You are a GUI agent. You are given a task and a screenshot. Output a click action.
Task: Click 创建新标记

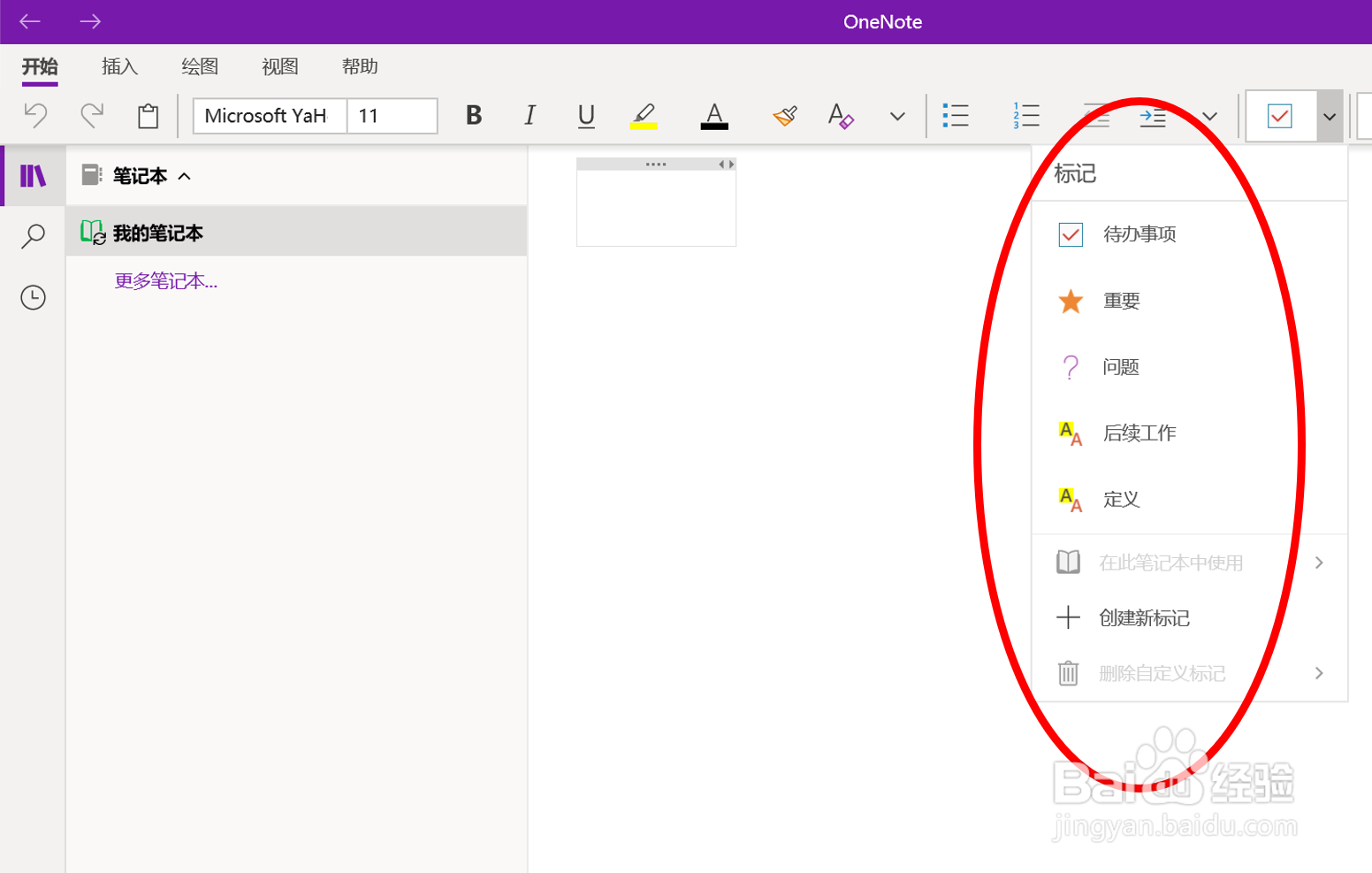click(x=1189, y=617)
